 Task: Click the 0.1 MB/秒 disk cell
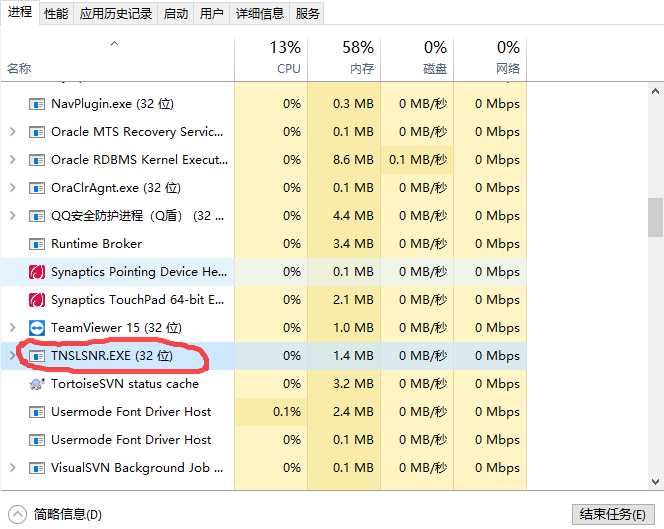(418, 160)
